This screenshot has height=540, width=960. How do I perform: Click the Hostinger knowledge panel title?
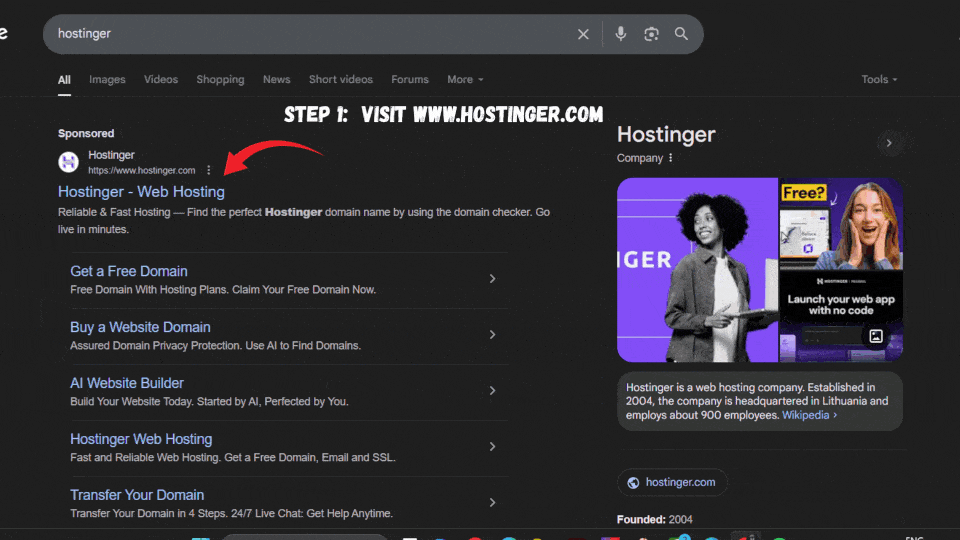(x=666, y=135)
